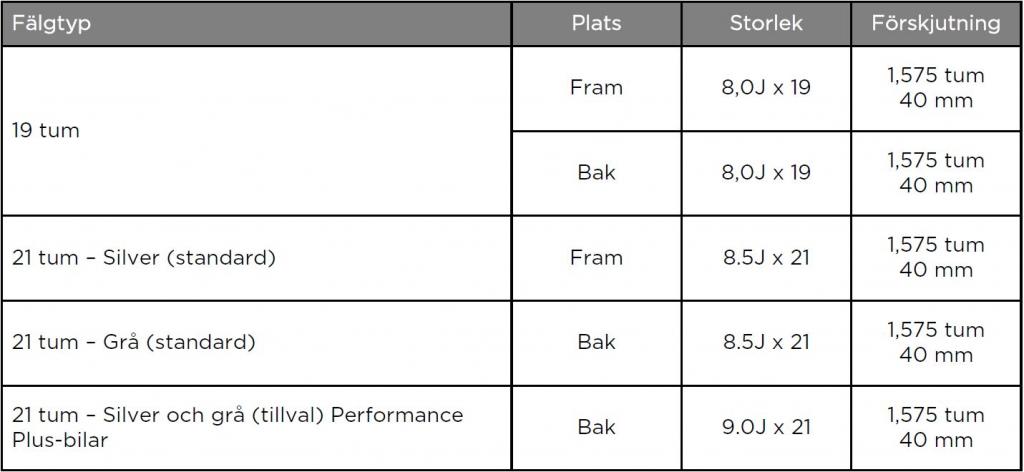This screenshot has height=472, width=1024.
Task: Click the Performance Plus-bilar wheel type cell
Action: [257, 428]
